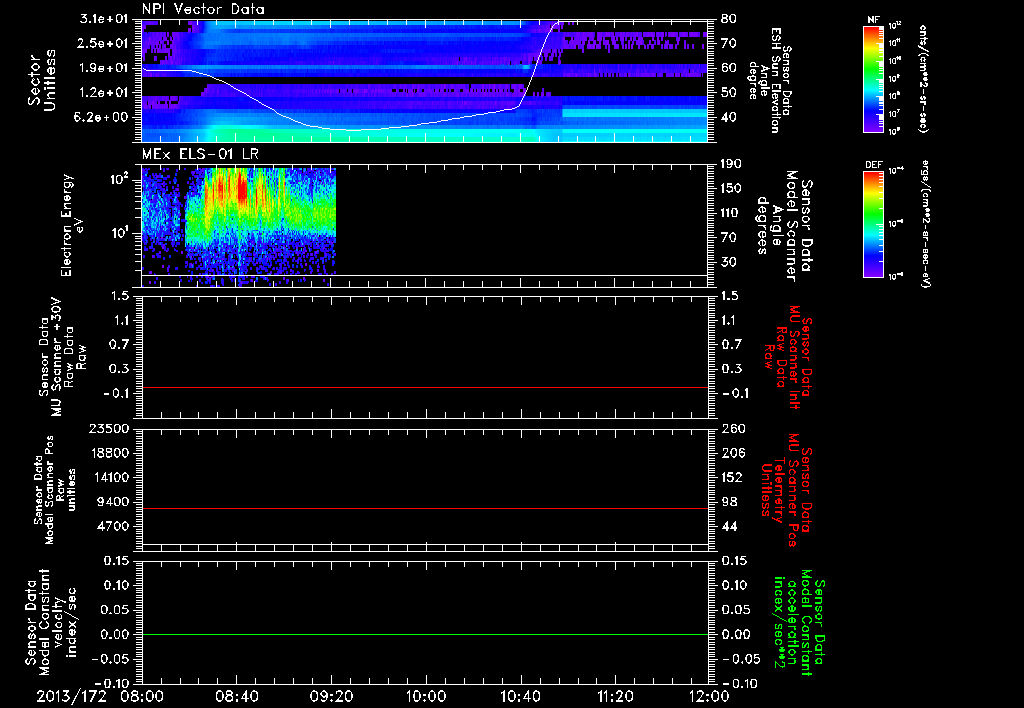Click the red high-flux burst in ELS spectrogram
Image resolution: width=1024 pixels, height=708 pixels.
tap(242, 191)
